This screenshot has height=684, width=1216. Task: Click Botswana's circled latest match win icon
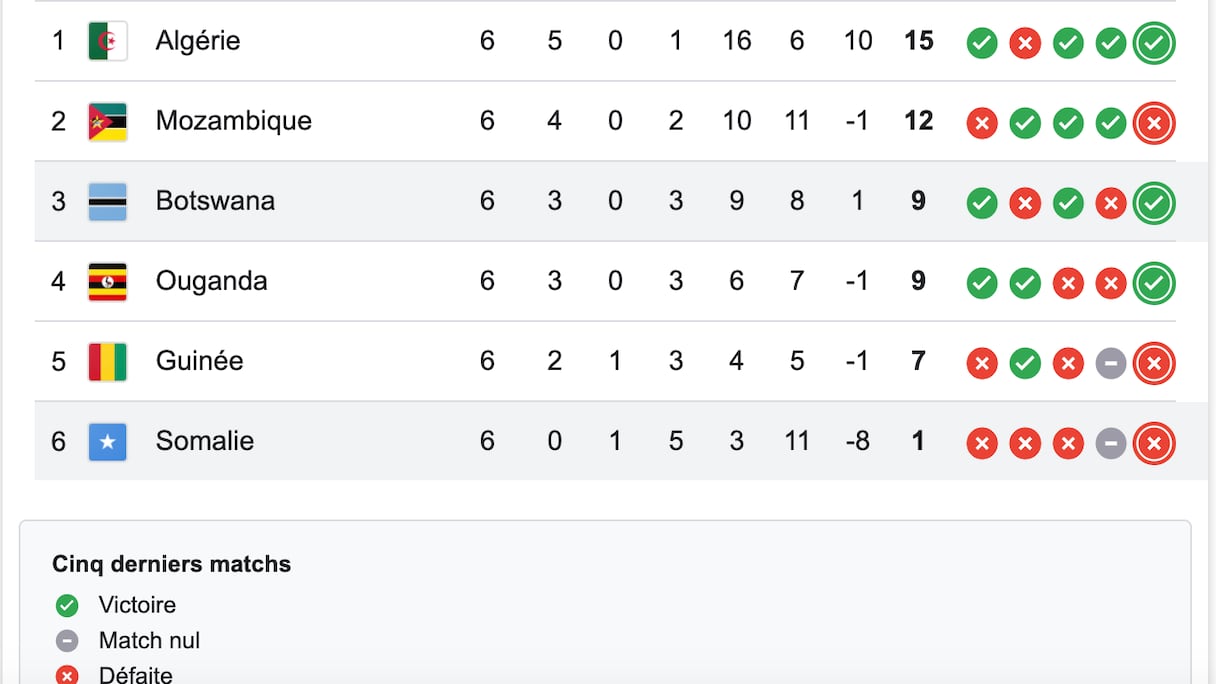click(x=1154, y=203)
